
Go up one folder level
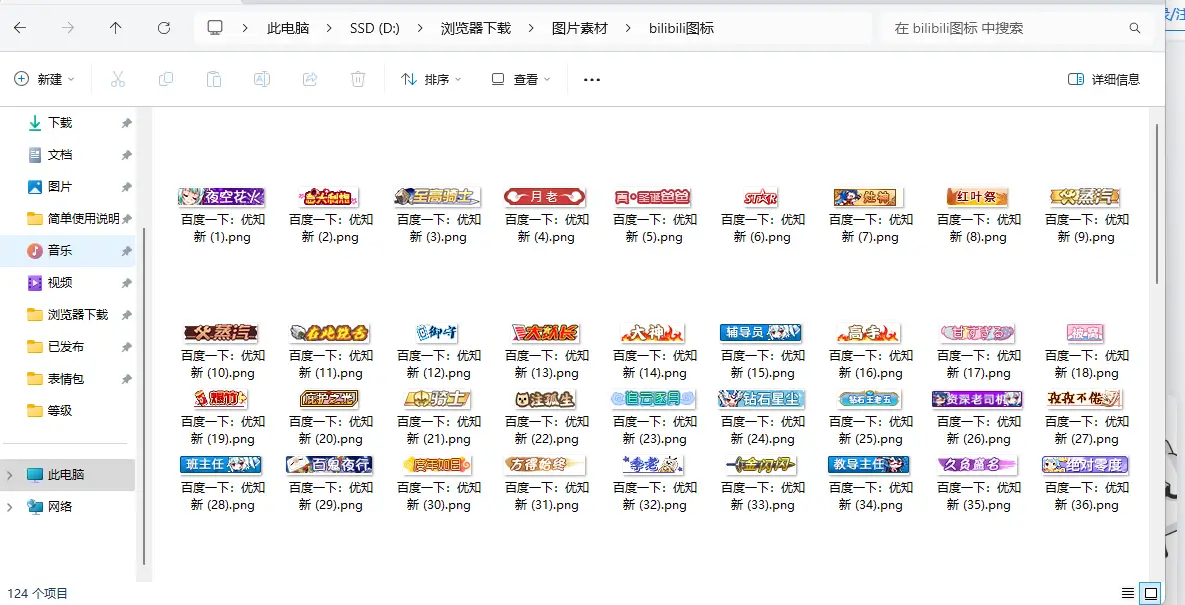(x=116, y=28)
